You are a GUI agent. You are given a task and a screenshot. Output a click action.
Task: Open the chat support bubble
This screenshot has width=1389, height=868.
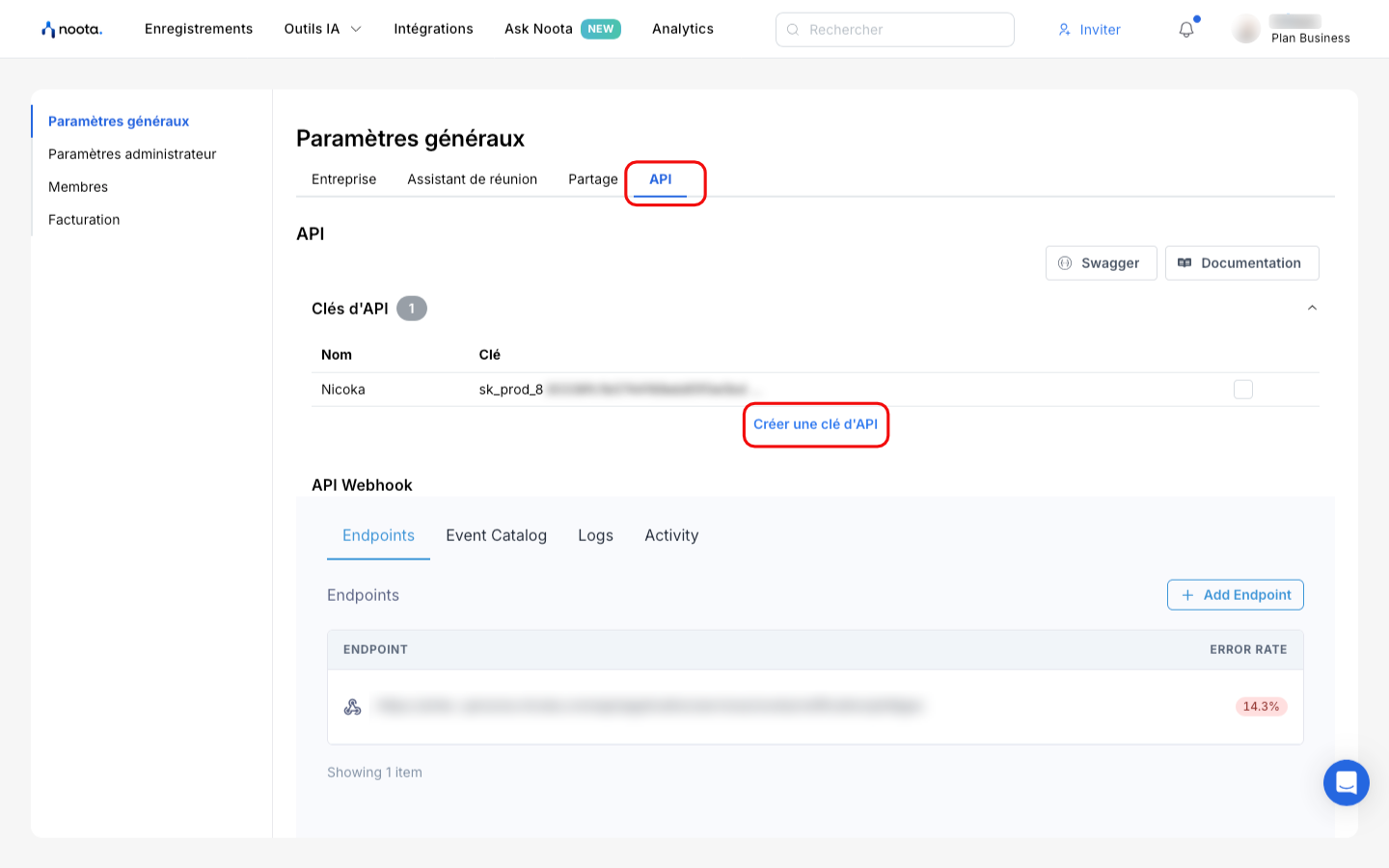click(x=1346, y=782)
